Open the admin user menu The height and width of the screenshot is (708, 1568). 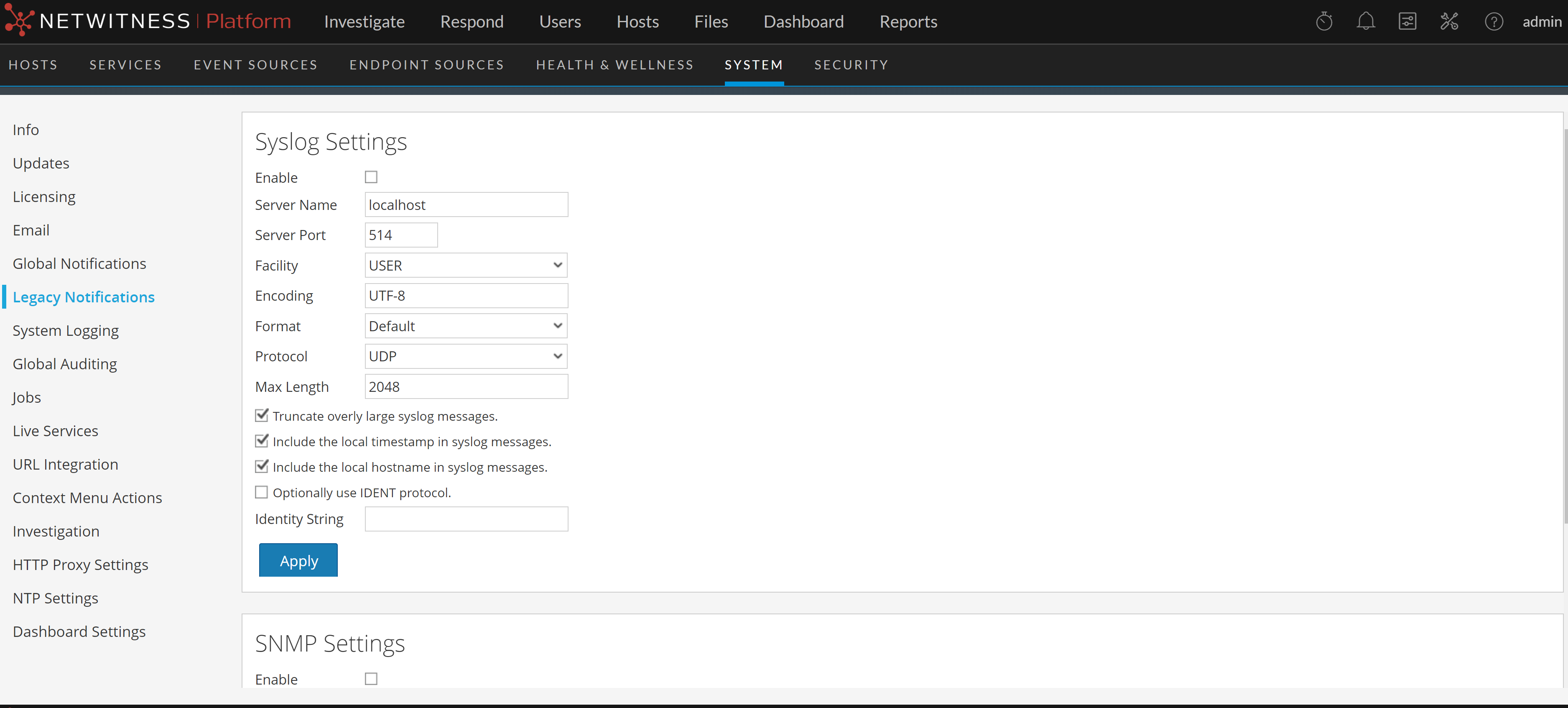pos(1541,22)
